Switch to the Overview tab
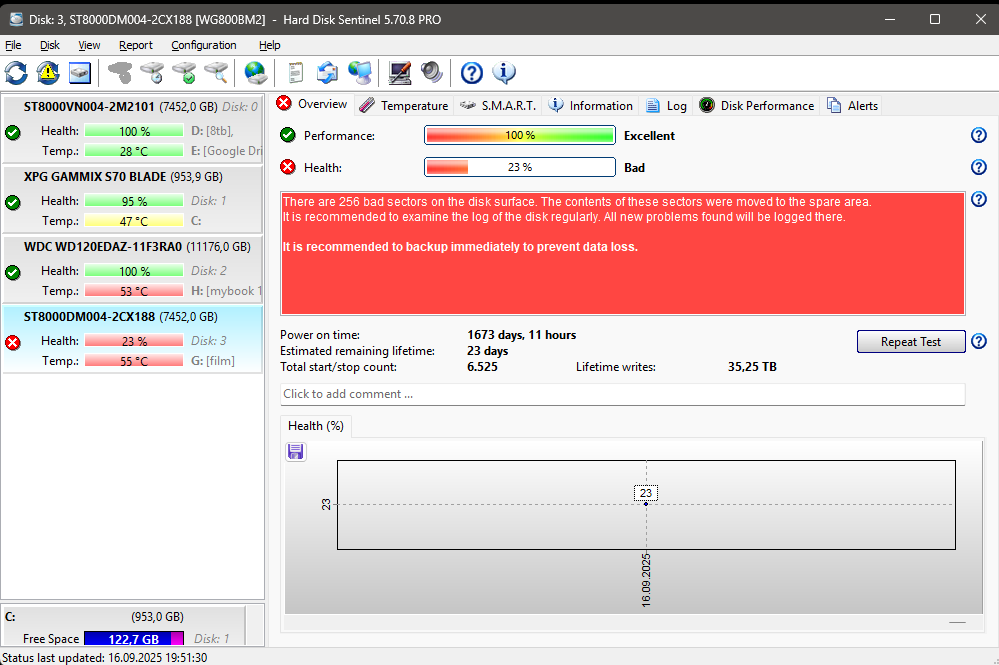Image resolution: width=999 pixels, height=665 pixels. point(312,104)
